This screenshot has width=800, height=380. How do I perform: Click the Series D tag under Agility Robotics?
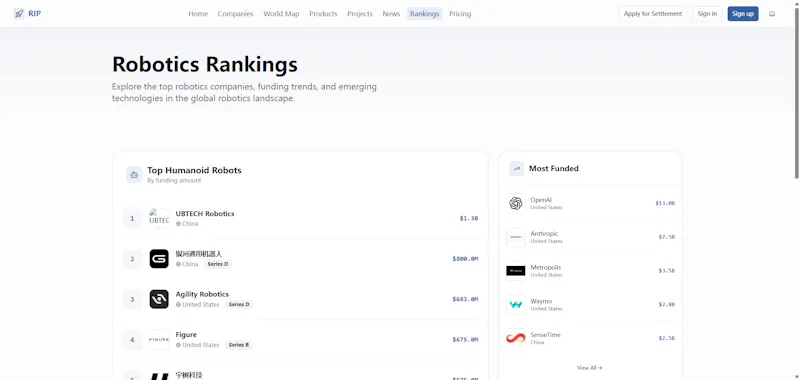(x=239, y=305)
